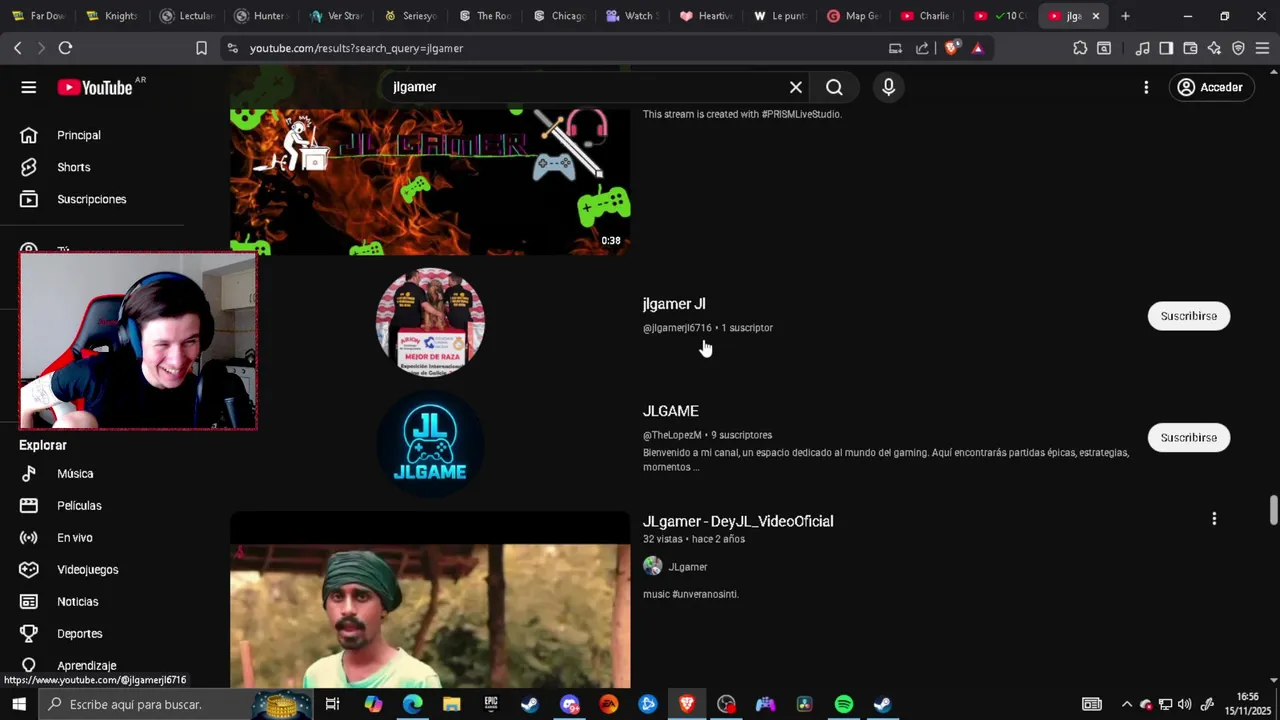Click the browser address bar URL
This screenshot has height=720, width=1280.
tap(356, 48)
